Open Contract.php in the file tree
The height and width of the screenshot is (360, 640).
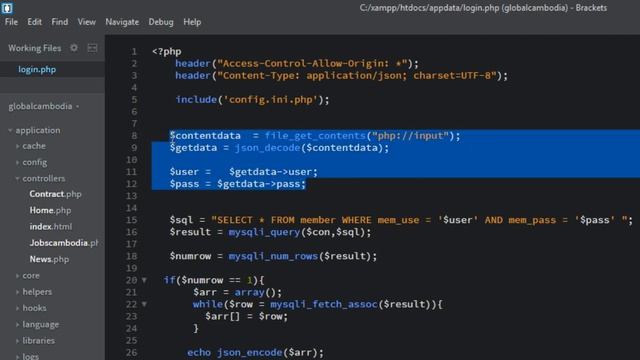56,194
